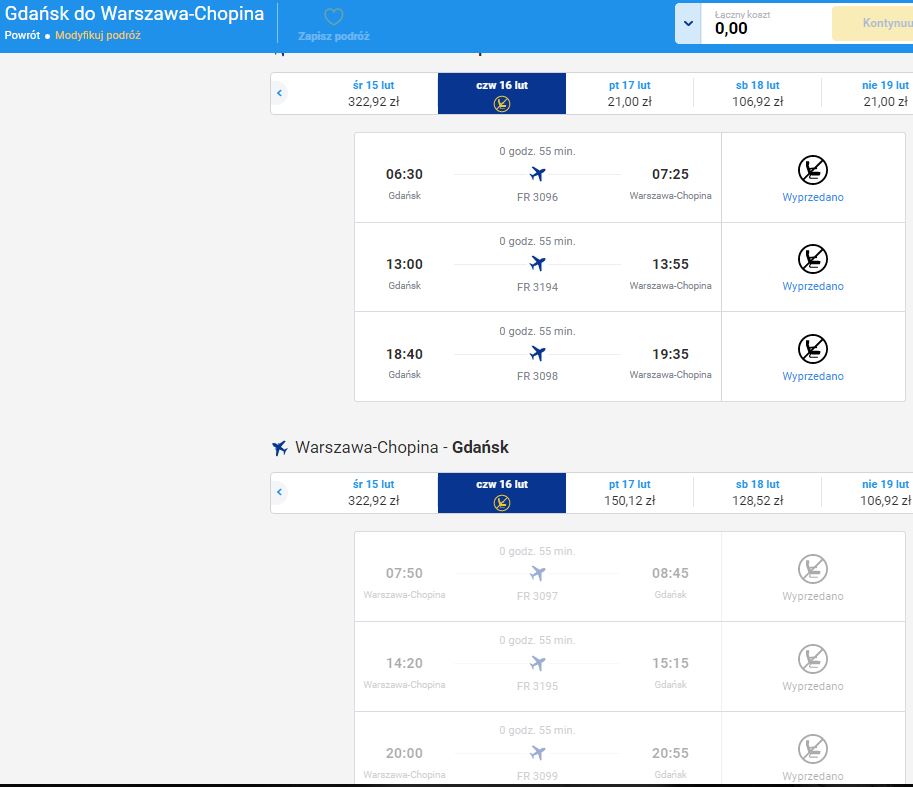Click sold-out seat icon for flight FR 3195

(813, 659)
